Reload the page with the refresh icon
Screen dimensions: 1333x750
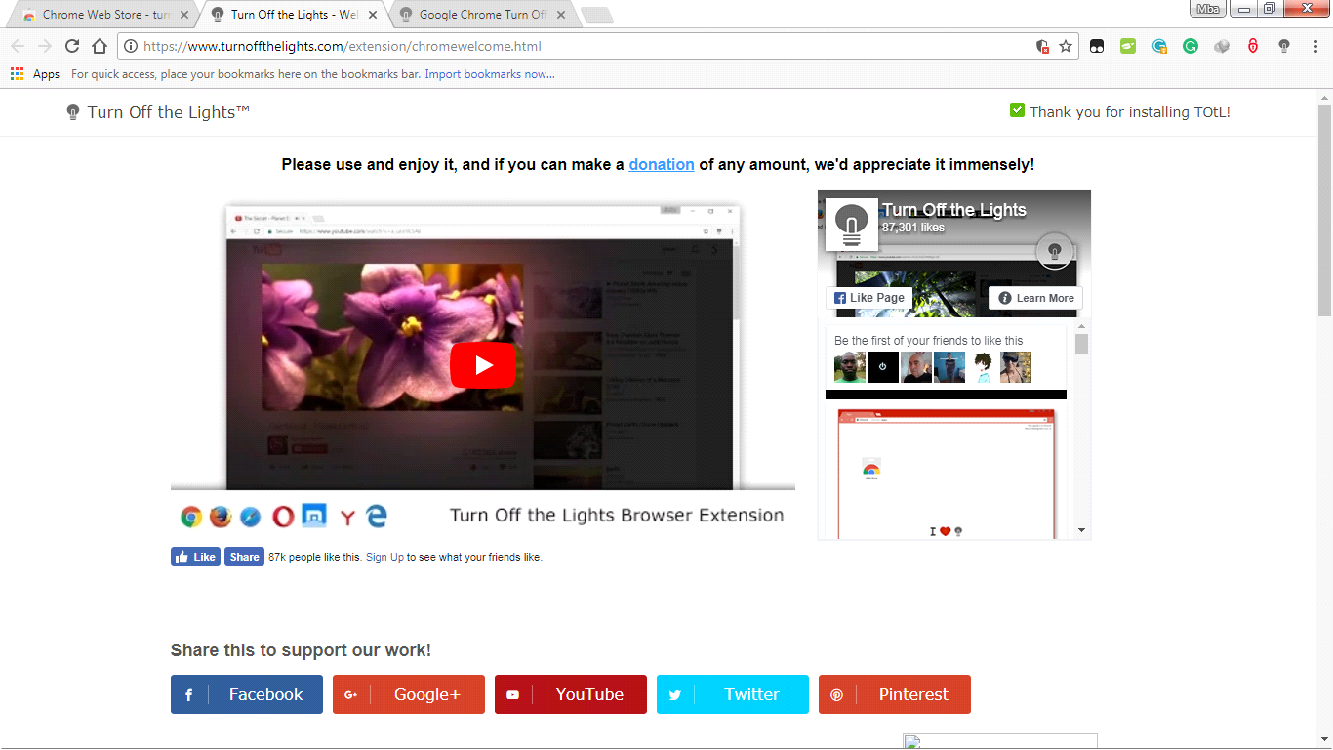[72, 46]
